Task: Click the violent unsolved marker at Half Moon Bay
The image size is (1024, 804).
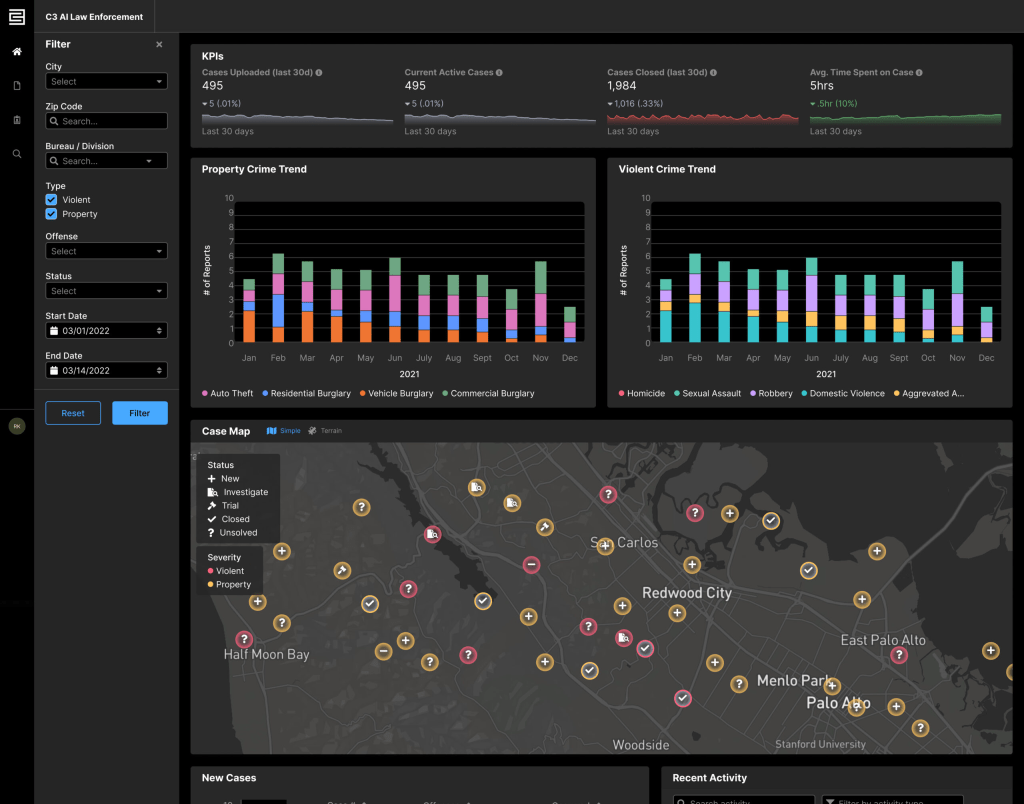Action: (x=243, y=639)
